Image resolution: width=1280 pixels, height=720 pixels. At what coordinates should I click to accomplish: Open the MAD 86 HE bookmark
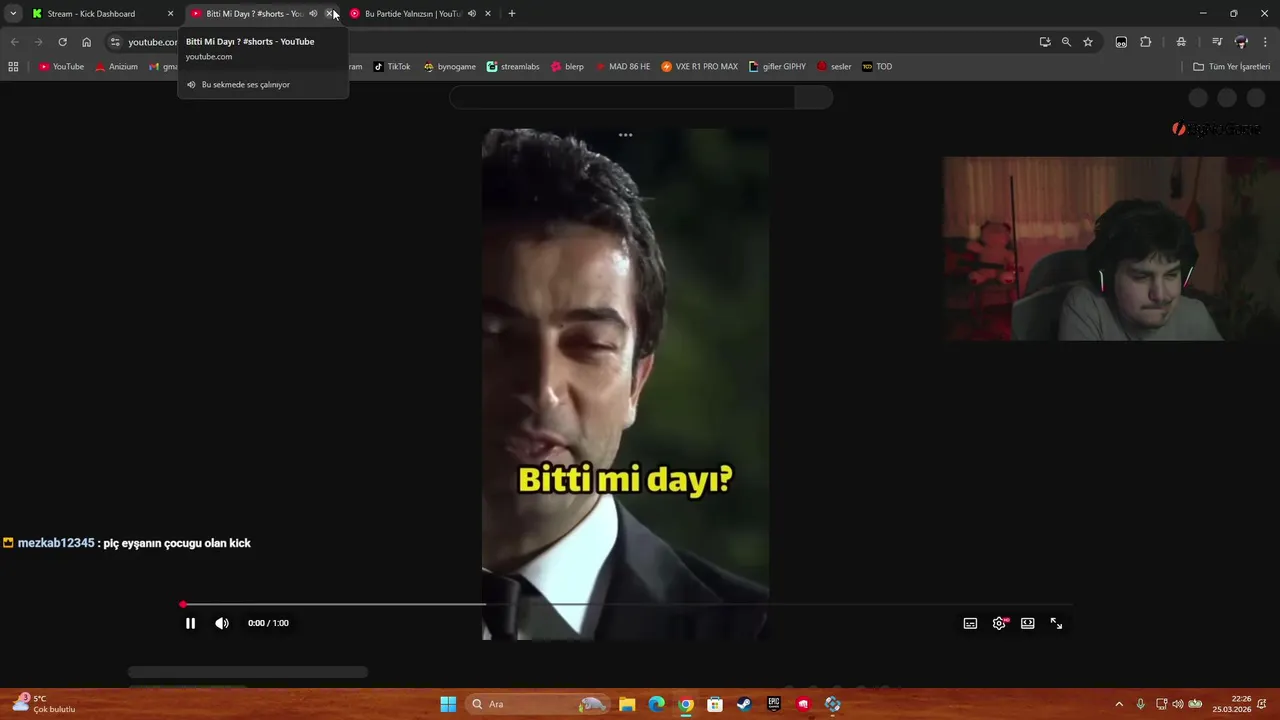point(622,67)
